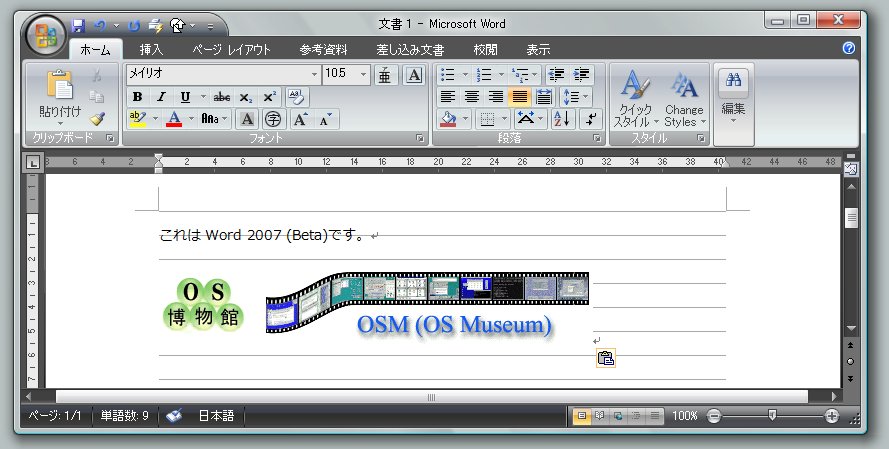Click the character shading icon

[247, 119]
